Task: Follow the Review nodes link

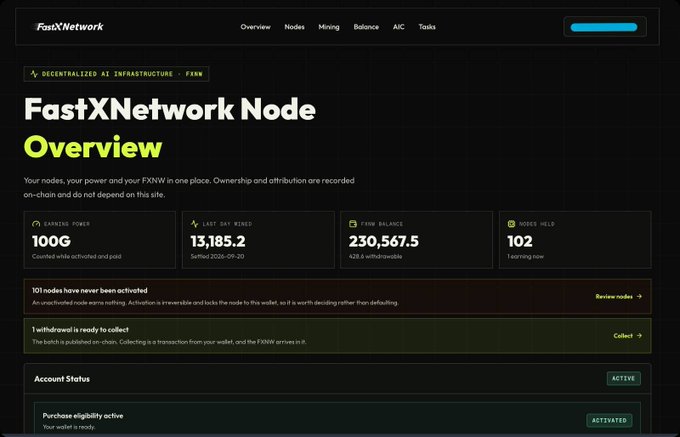Action: [618, 297]
